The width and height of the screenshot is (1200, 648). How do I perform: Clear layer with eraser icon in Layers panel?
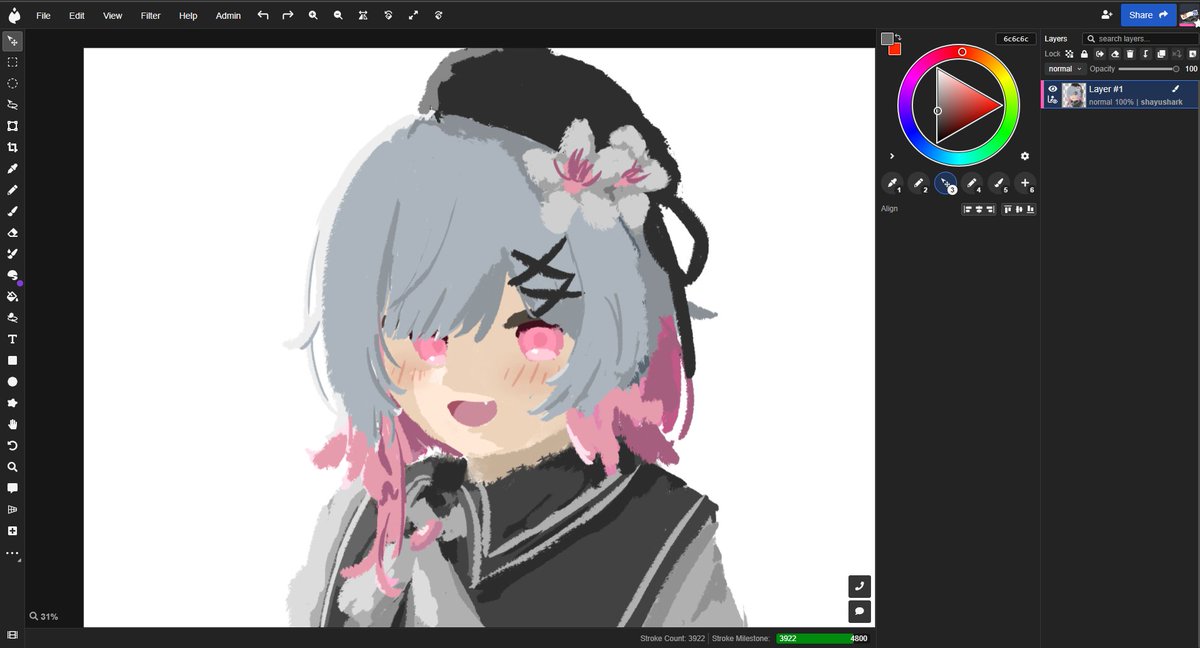[x=1115, y=54]
